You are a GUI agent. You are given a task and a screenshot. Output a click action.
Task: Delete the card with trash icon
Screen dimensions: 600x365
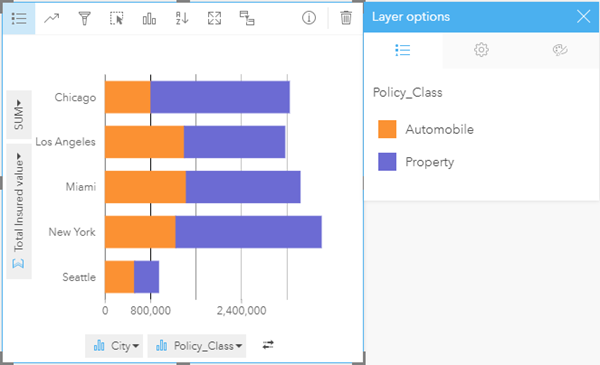point(346,18)
